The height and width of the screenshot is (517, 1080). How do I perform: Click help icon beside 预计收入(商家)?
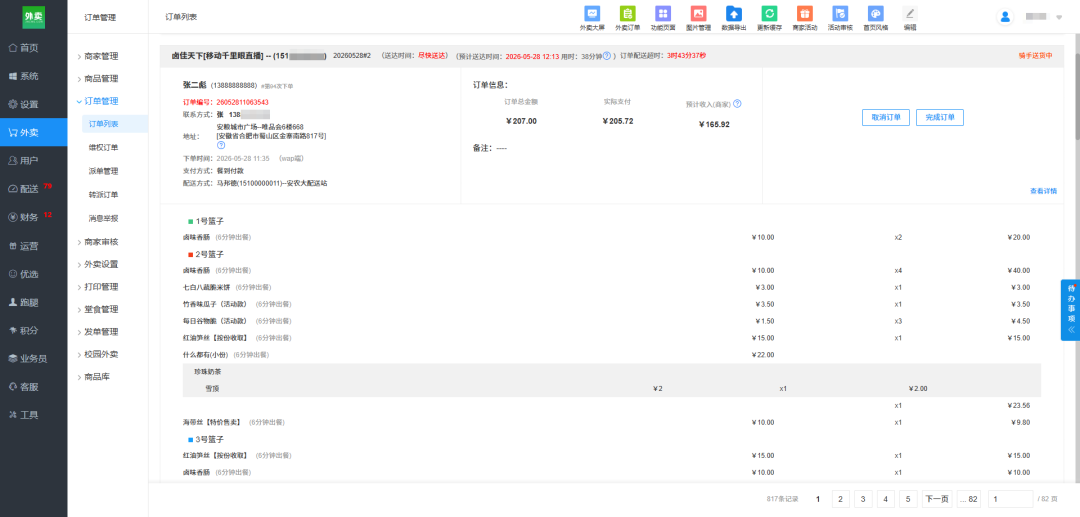click(737, 104)
